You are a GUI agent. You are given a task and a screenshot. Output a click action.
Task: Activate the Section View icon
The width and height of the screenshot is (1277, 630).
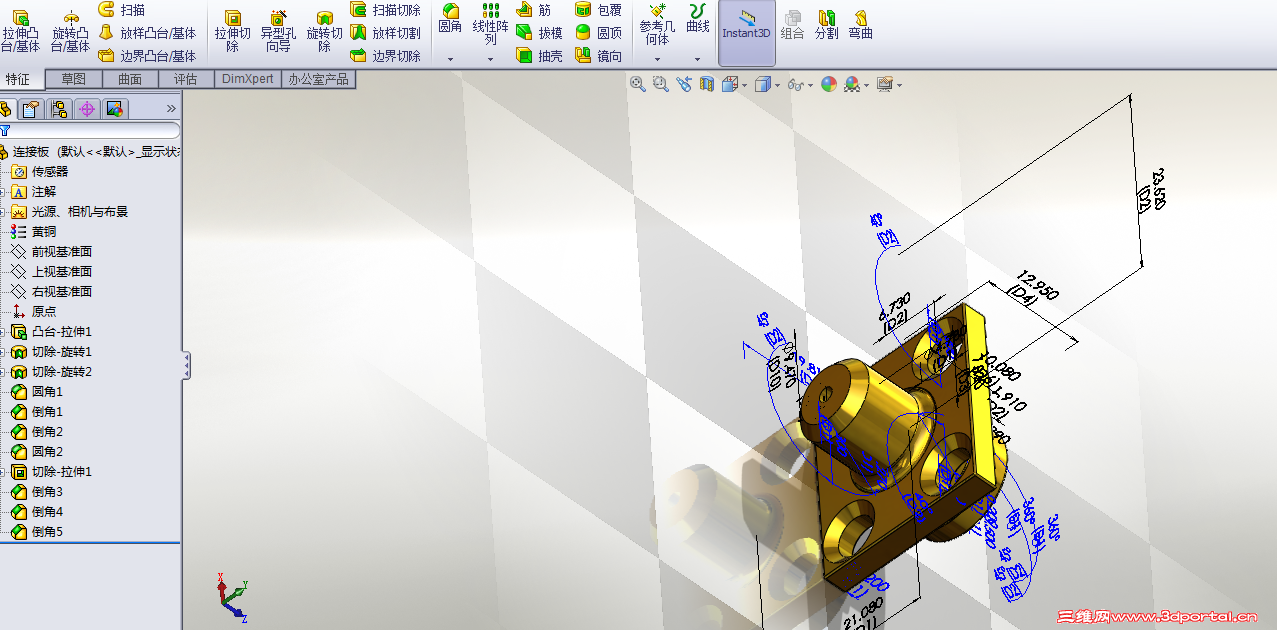(x=707, y=85)
